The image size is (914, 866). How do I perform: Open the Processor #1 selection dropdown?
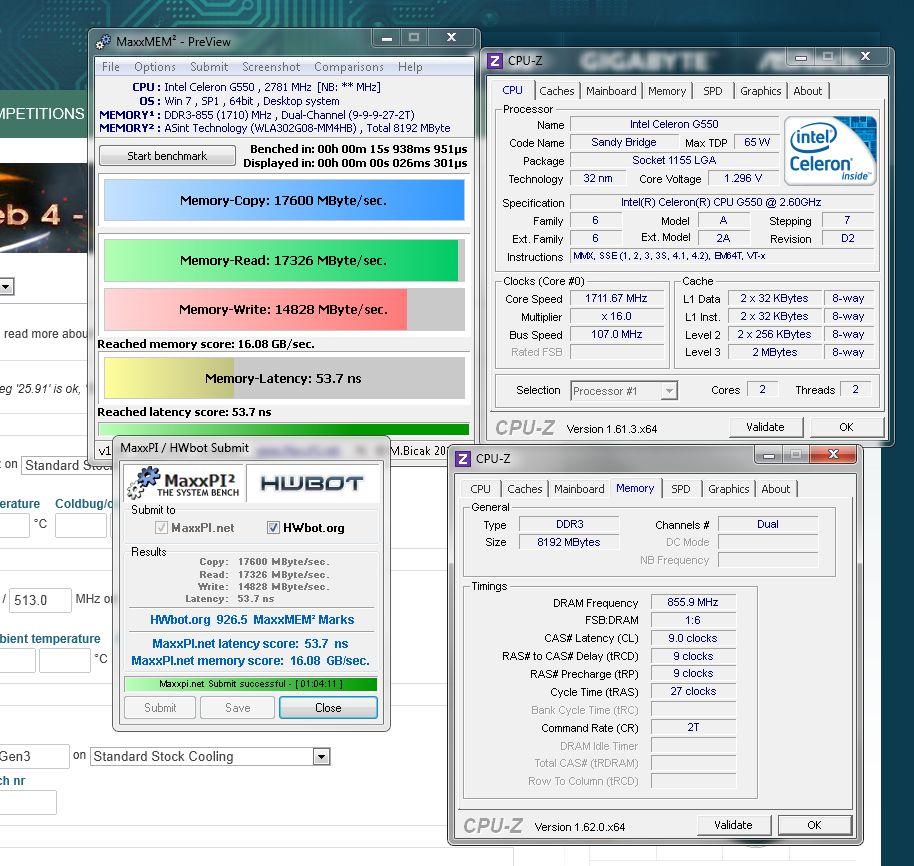point(670,391)
